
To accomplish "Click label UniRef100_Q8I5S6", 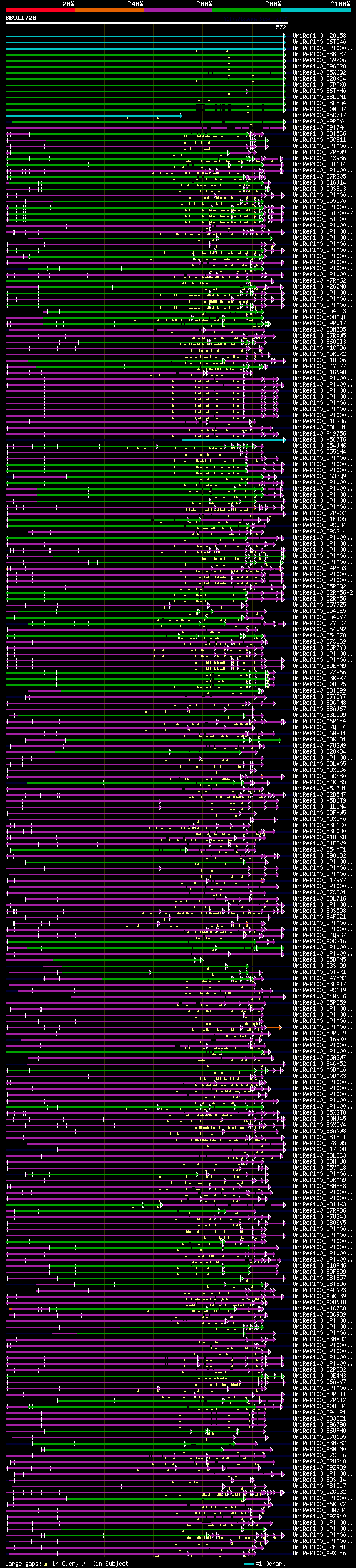I will [x=319, y=134].
